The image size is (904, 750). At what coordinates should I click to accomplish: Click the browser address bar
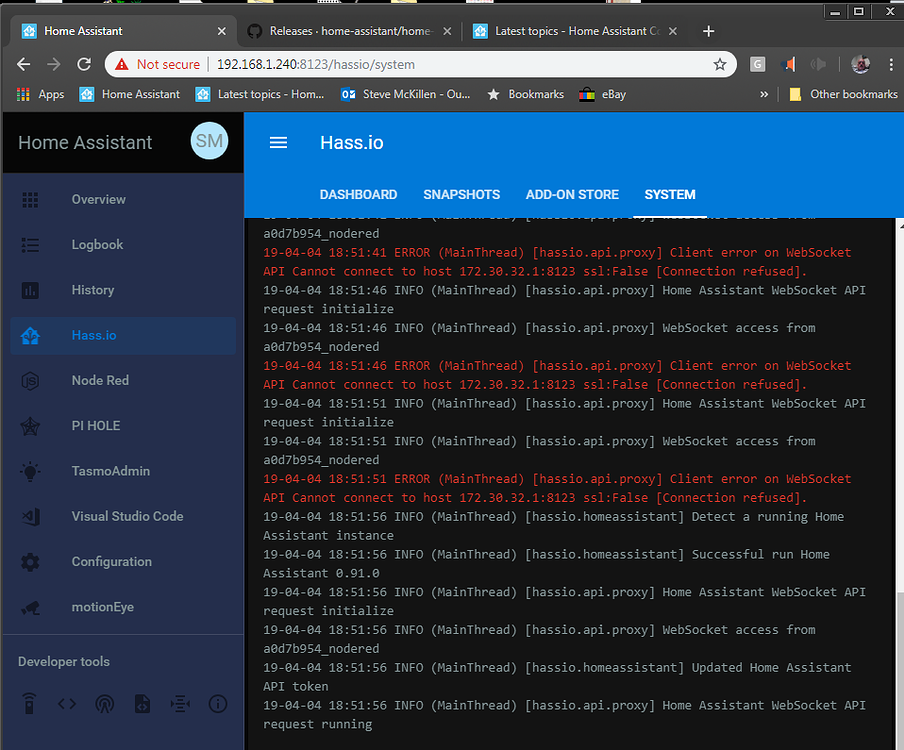(400, 63)
